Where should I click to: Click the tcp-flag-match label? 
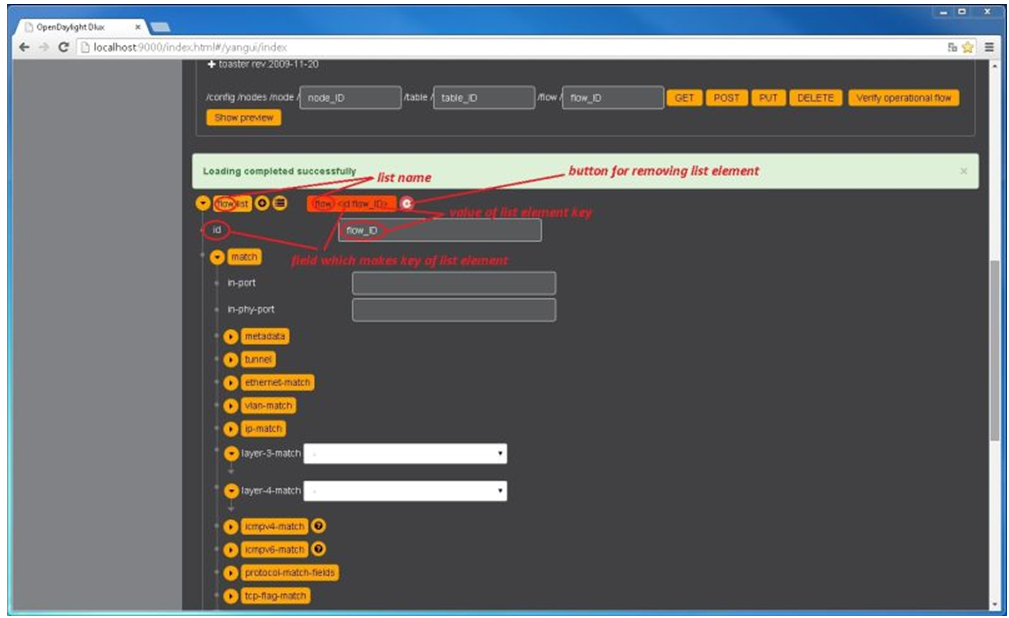[x=275, y=597]
